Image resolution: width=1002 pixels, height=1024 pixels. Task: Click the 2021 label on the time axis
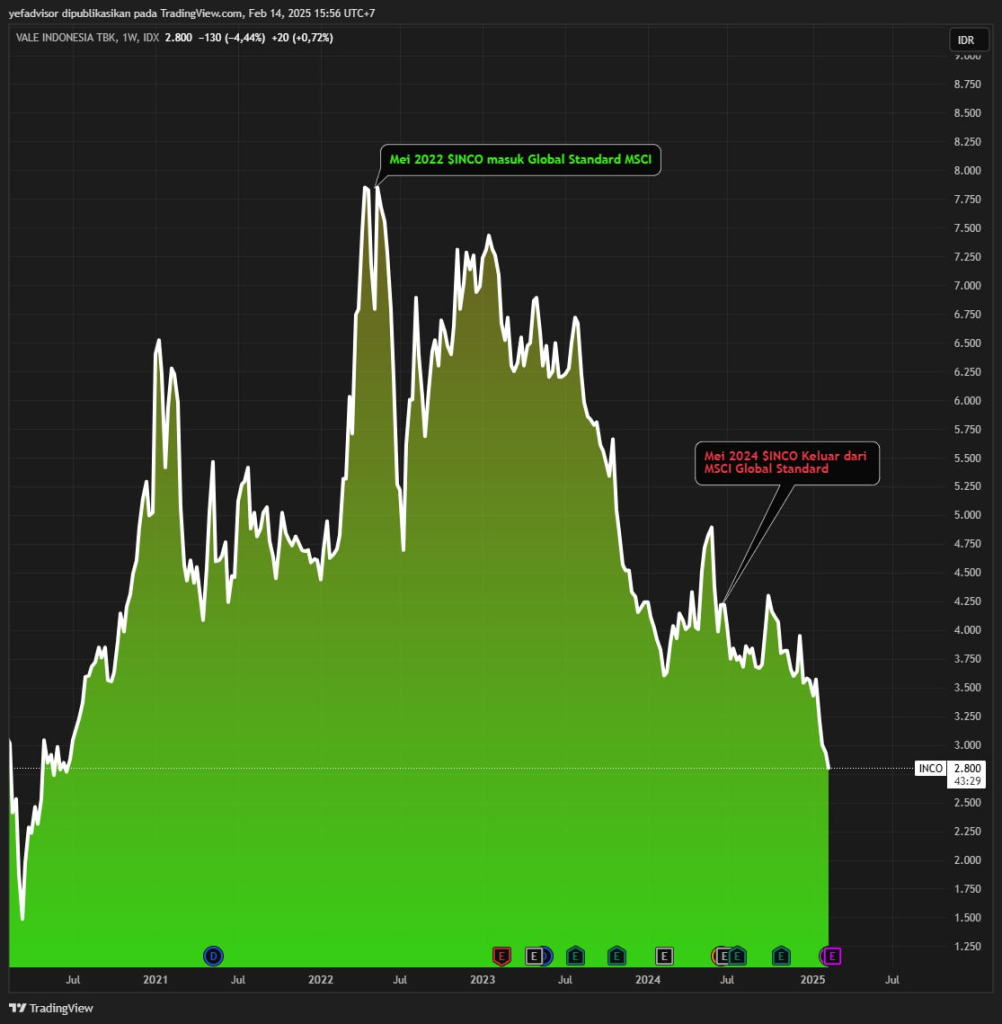155,980
